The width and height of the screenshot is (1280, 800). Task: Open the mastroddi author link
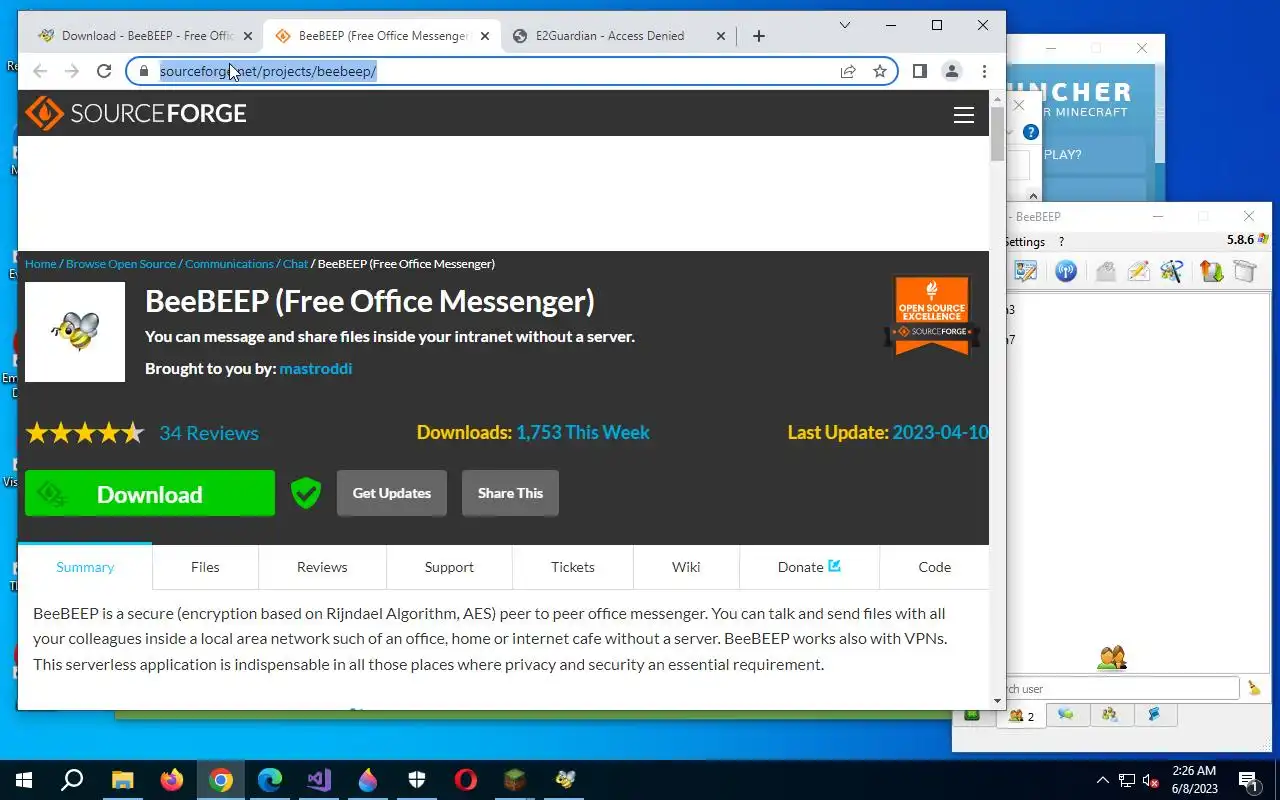tap(316, 368)
